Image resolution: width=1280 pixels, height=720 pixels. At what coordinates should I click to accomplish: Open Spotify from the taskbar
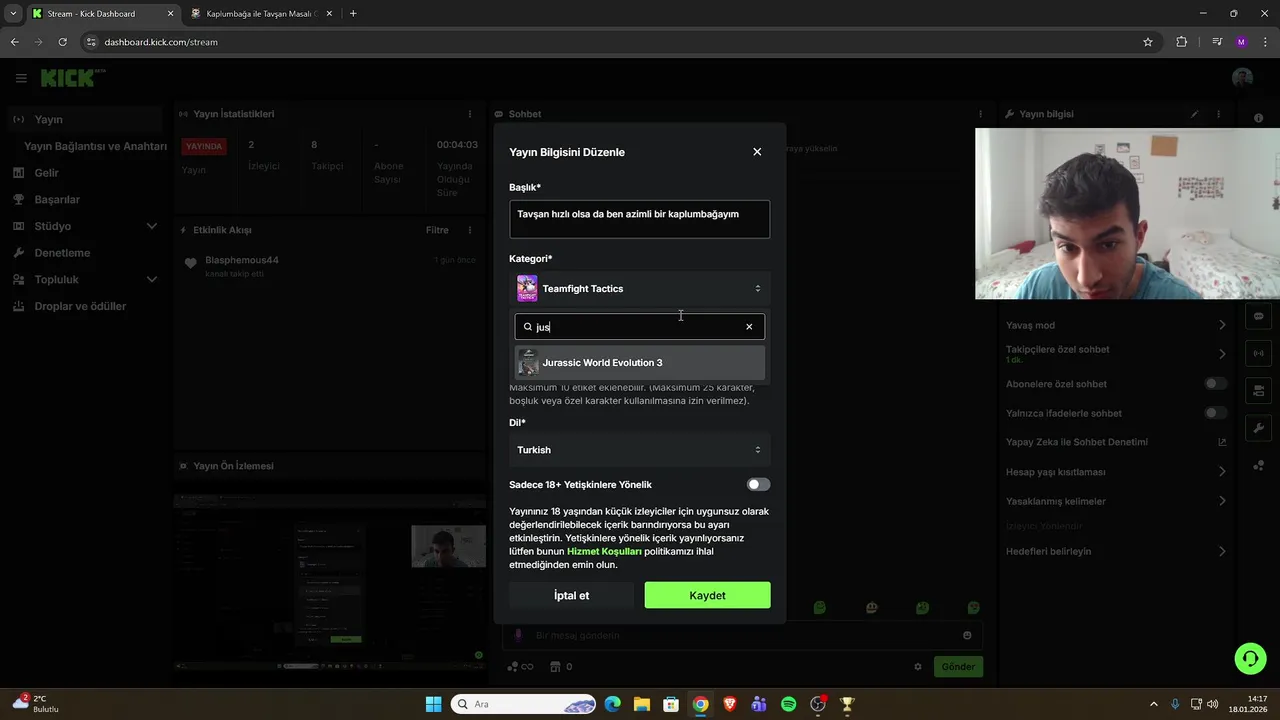click(789, 704)
